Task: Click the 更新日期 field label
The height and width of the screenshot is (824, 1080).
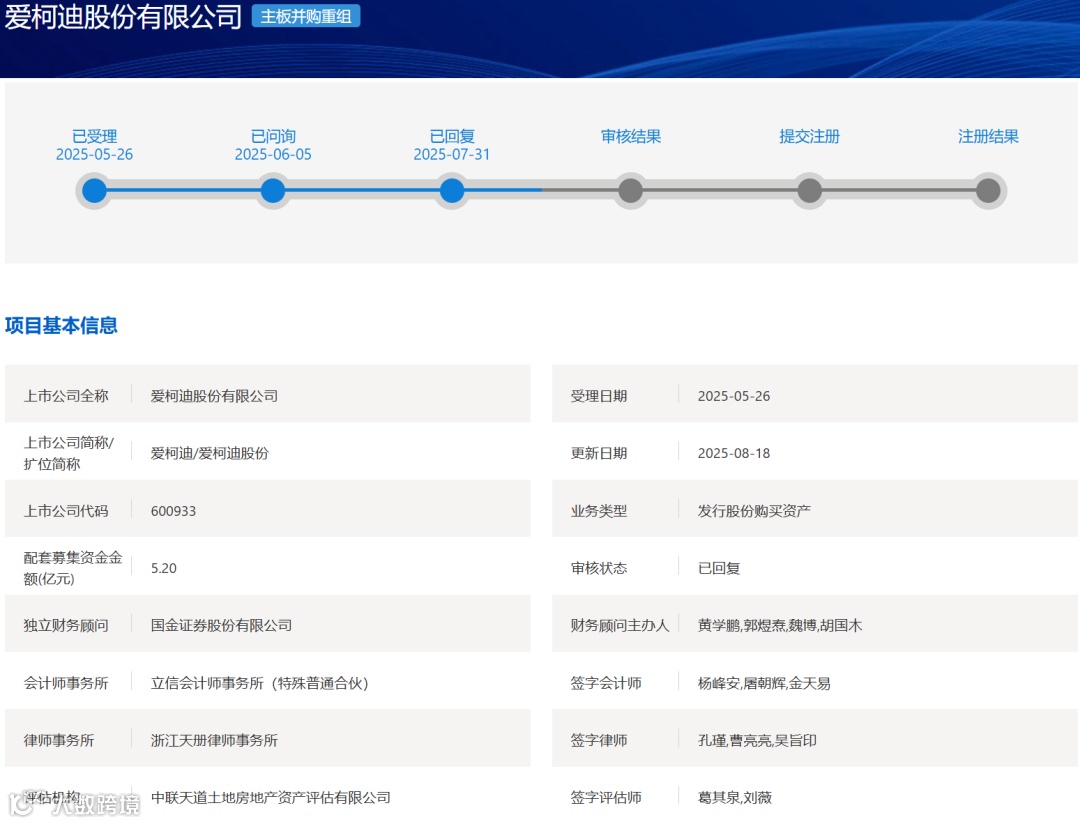Action: (599, 453)
